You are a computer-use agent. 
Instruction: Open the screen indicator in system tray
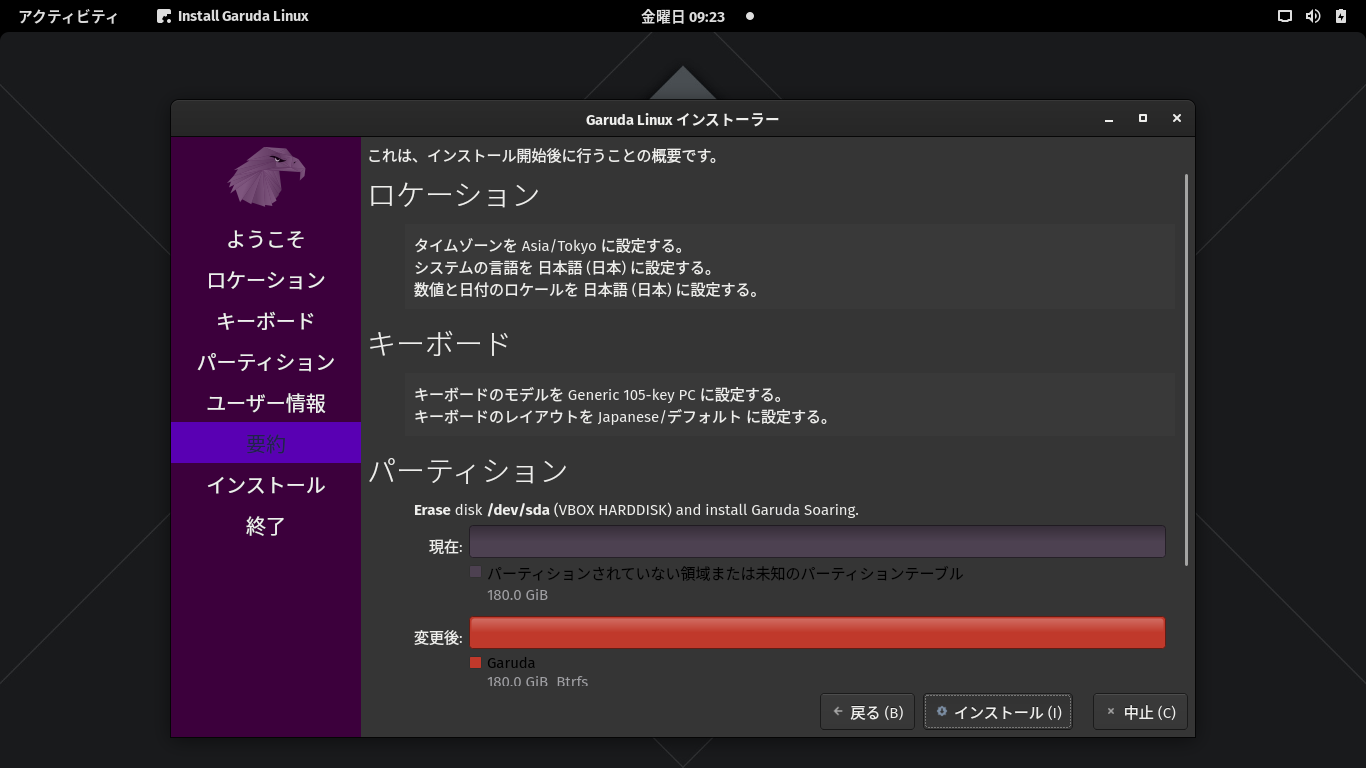pyautogui.click(x=1285, y=16)
